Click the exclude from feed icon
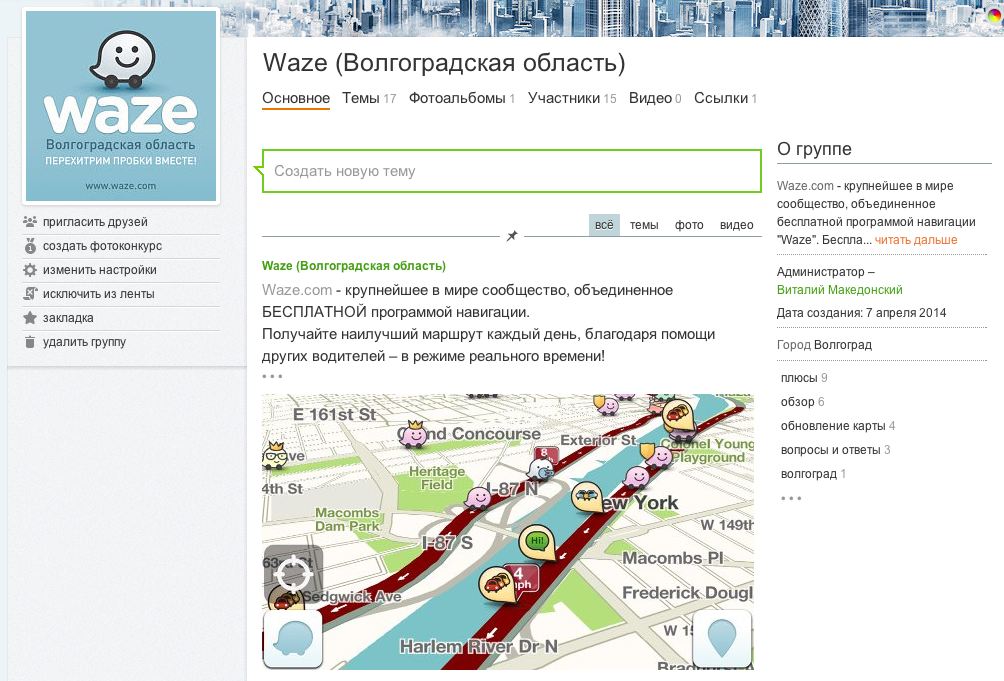 pos(30,294)
